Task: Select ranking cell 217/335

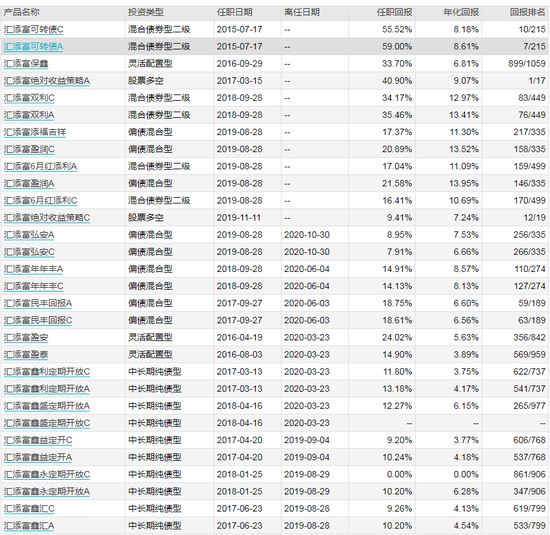Action: 530,132
